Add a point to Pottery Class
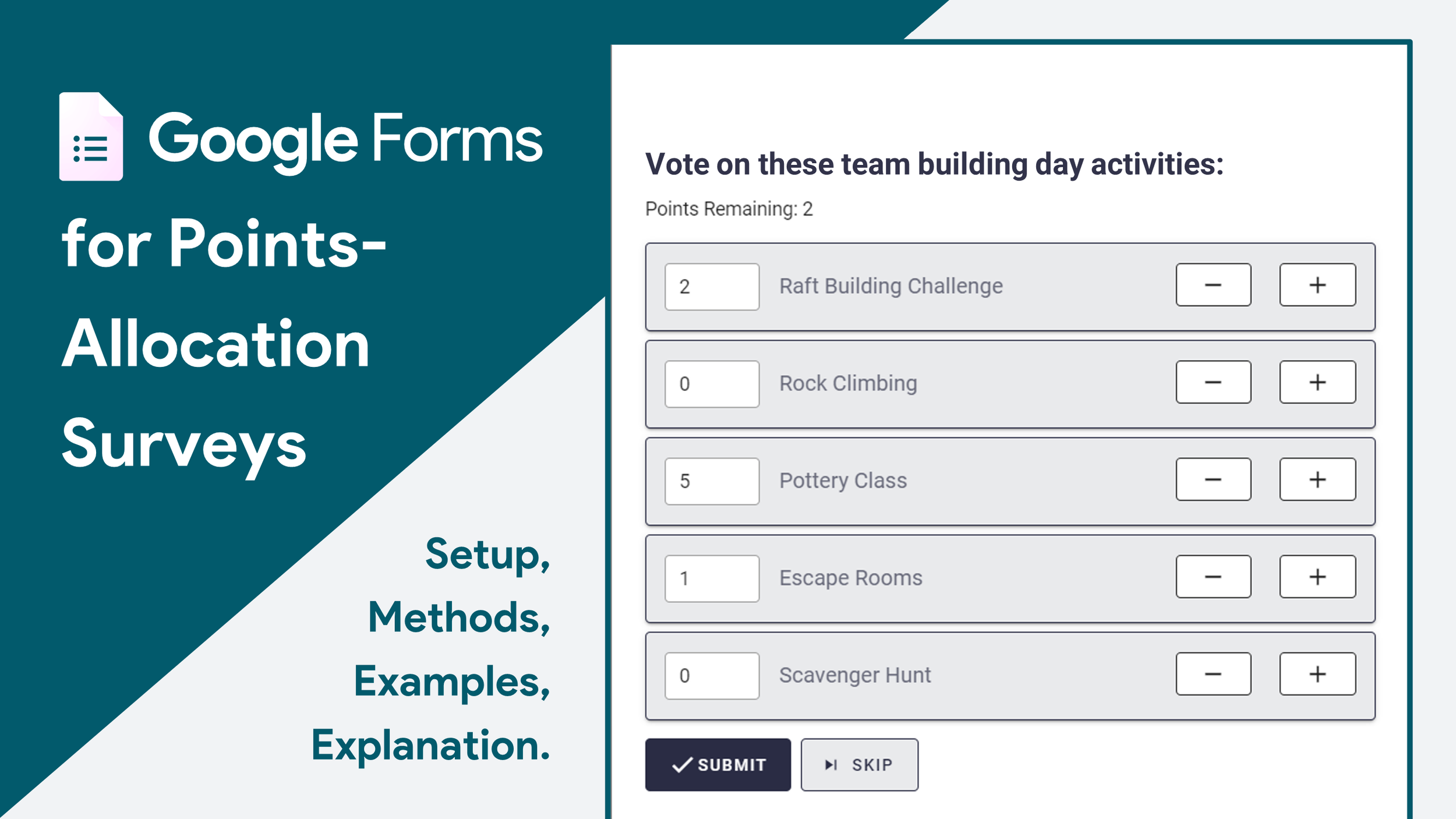Image resolution: width=1456 pixels, height=819 pixels. click(1317, 479)
